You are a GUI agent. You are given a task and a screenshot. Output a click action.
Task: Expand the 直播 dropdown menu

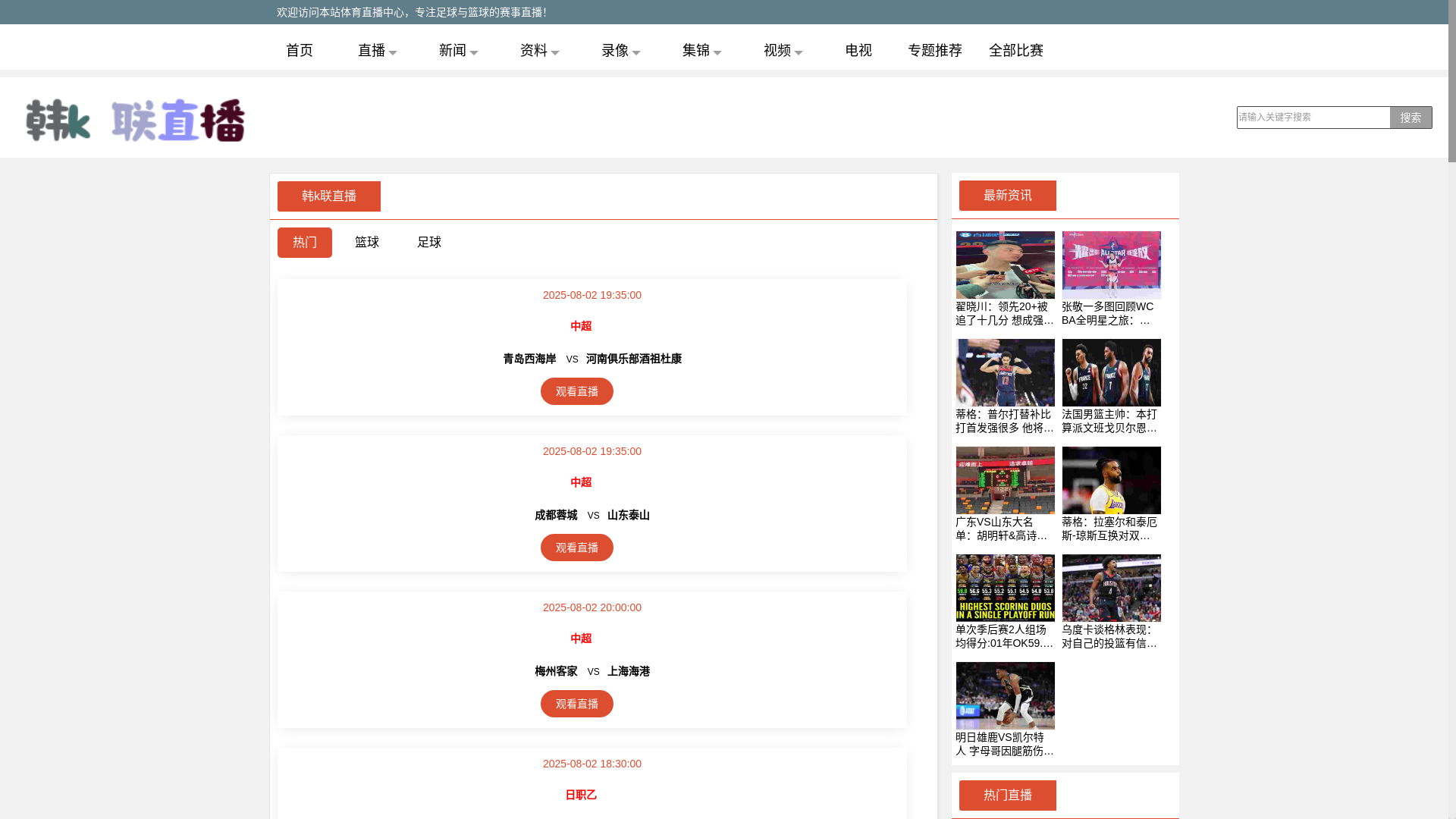point(377,50)
